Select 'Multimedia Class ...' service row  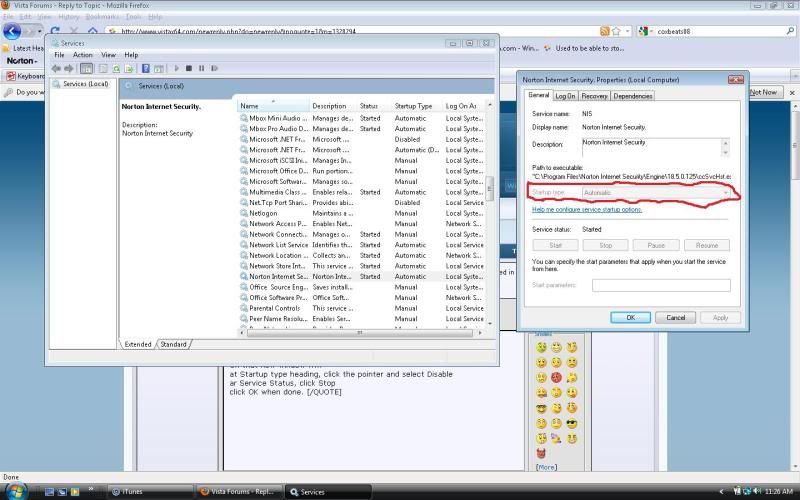(x=361, y=192)
